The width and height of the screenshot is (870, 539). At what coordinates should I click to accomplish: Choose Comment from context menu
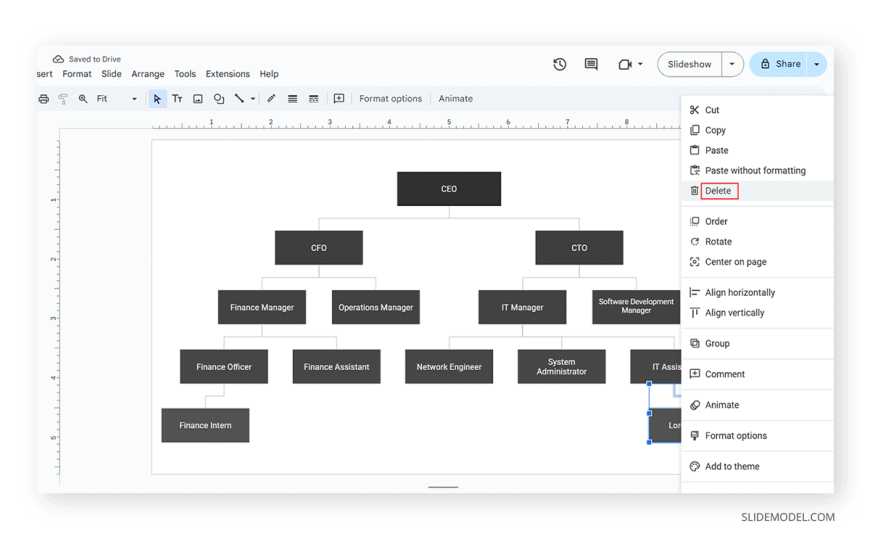757,374
